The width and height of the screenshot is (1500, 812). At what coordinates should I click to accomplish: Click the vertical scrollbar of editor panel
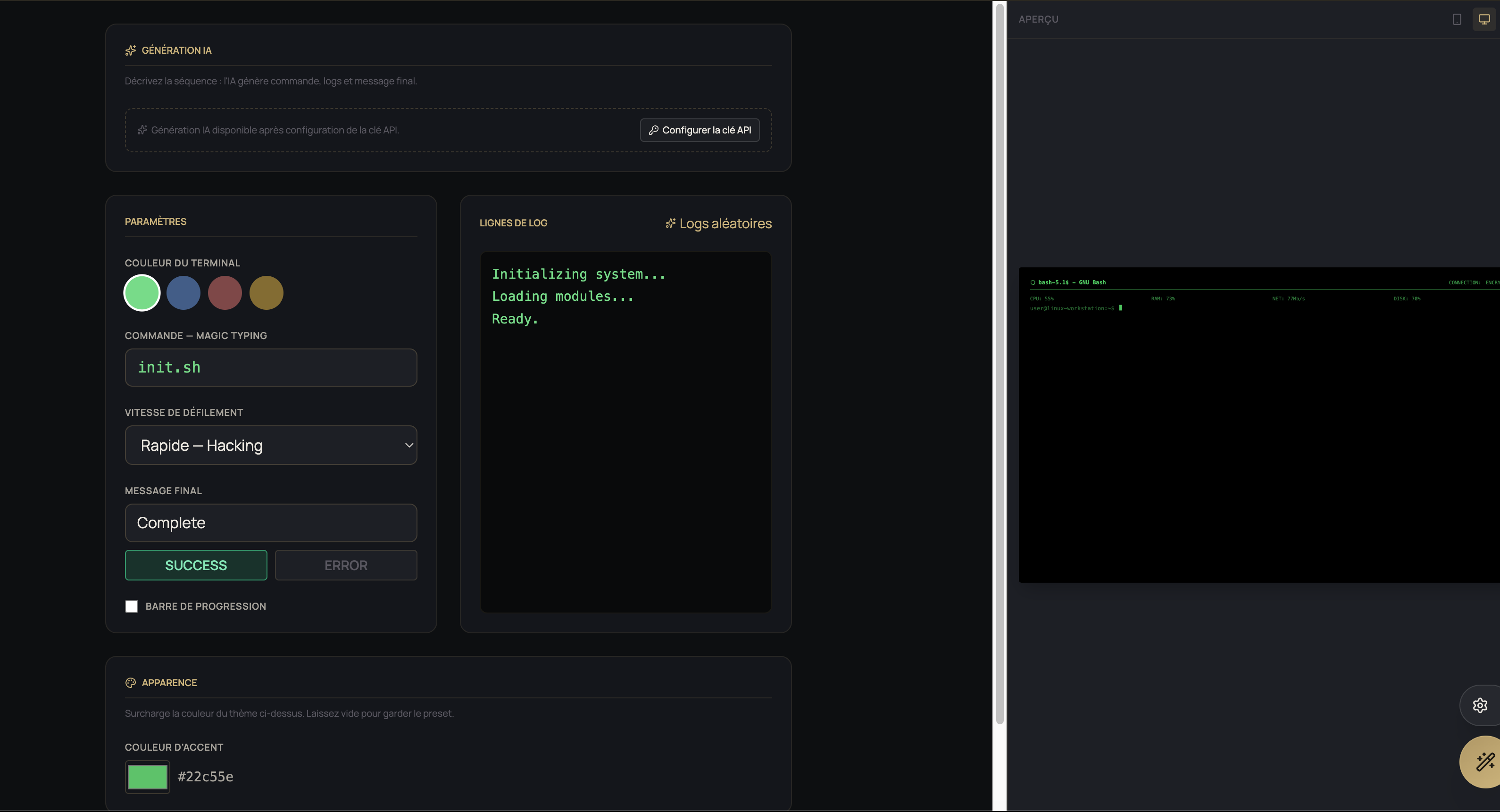pos(1000,364)
